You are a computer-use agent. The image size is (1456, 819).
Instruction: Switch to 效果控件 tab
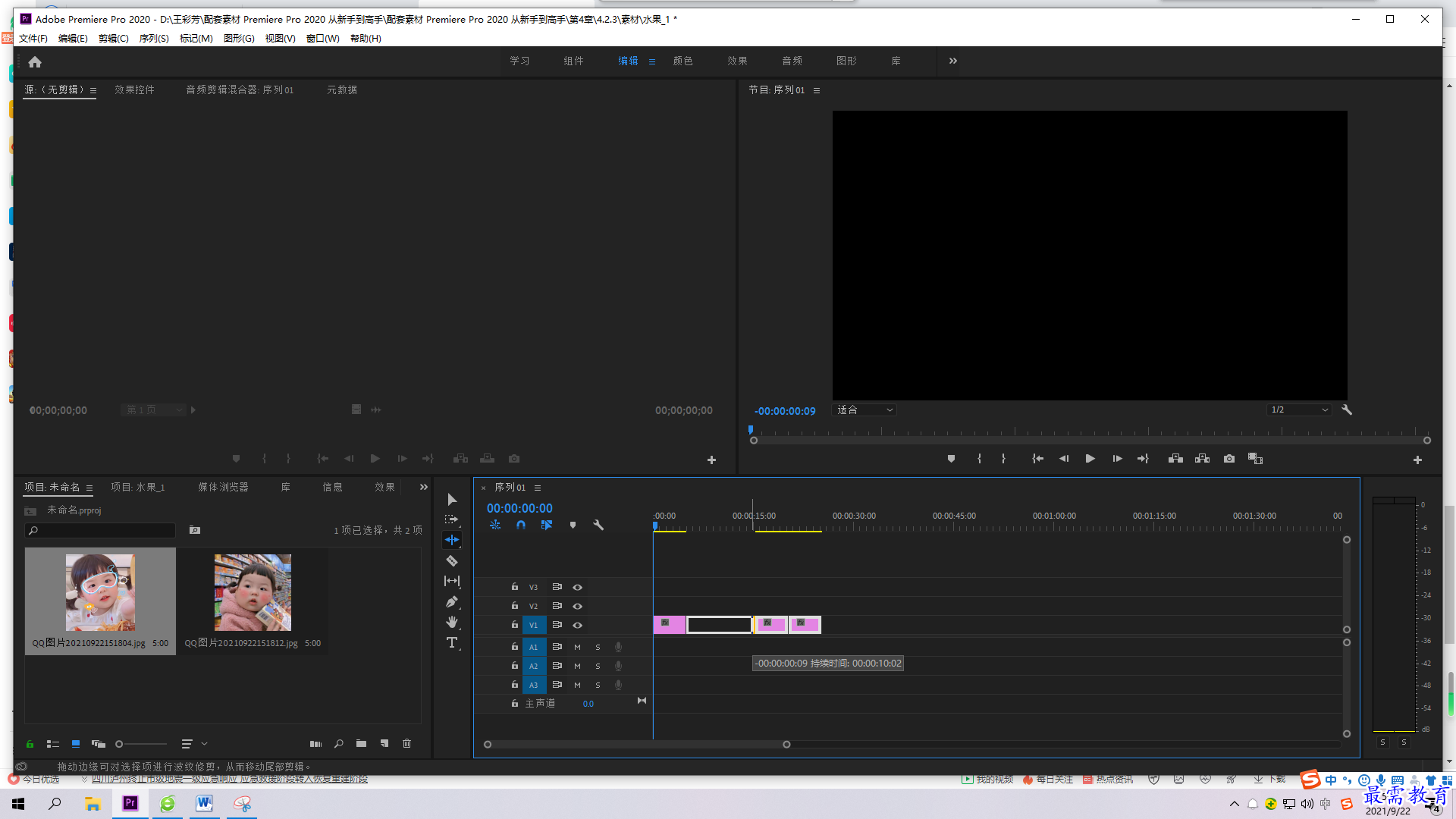[134, 90]
